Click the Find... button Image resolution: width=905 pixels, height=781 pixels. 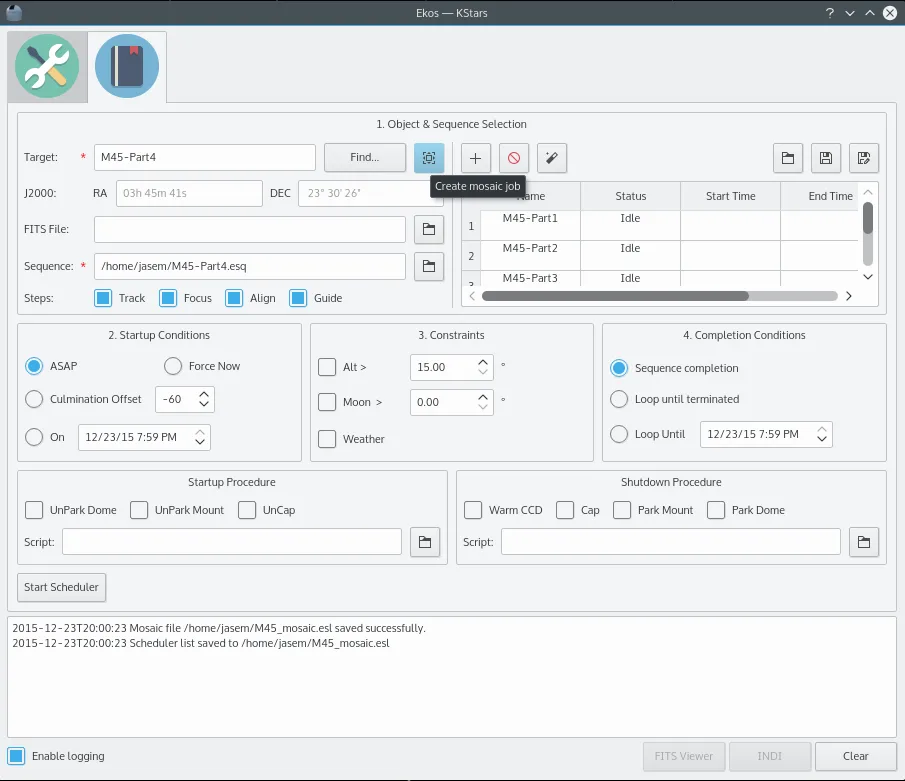click(365, 158)
